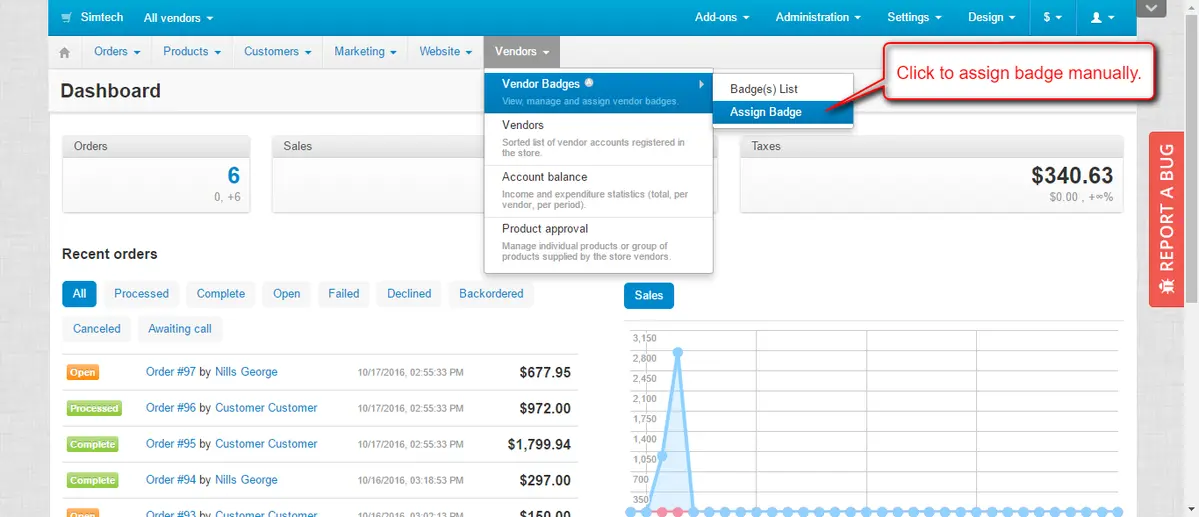Click the Sales chart button
1199x517 pixels.
(x=649, y=295)
